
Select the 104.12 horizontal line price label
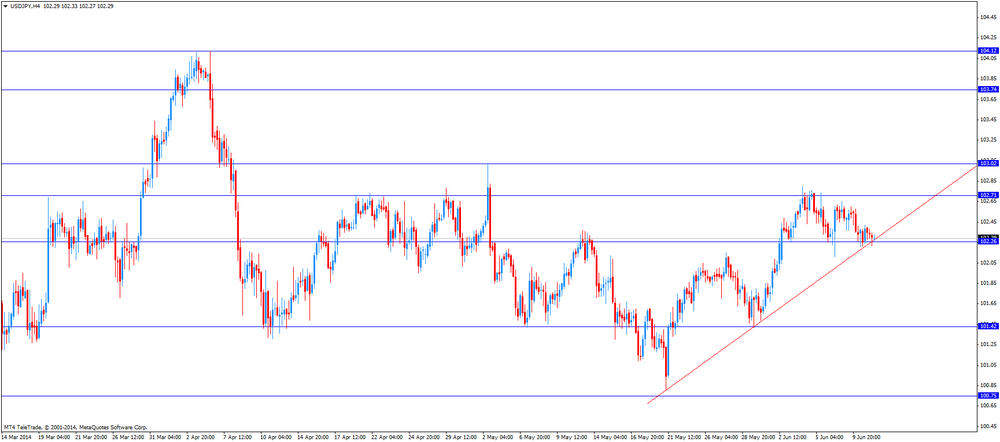[x=988, y=50]
